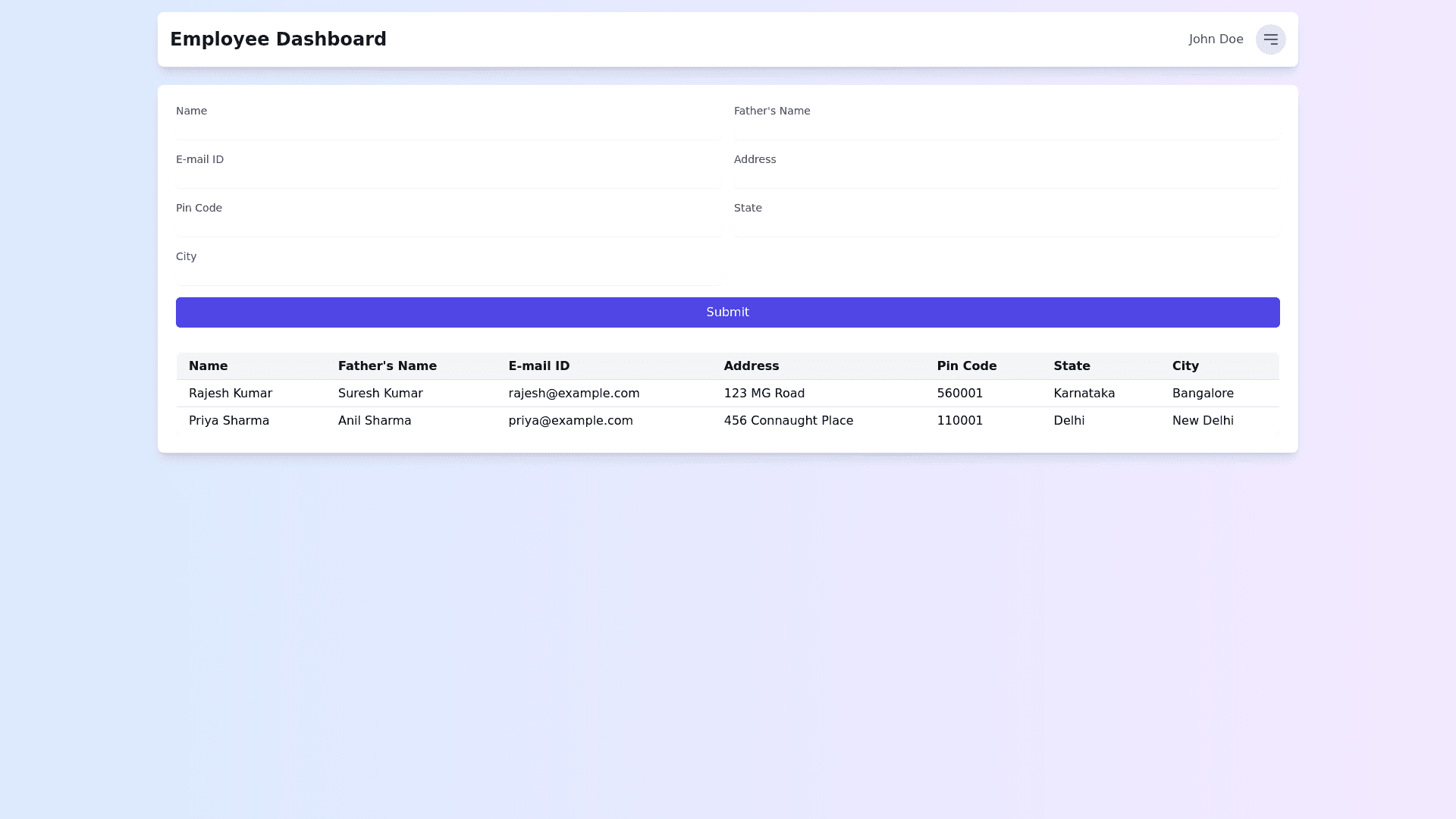1456x819 pixels.
Task: Click the 456 Connaught Place address cell
Action: tap(789, 421)
